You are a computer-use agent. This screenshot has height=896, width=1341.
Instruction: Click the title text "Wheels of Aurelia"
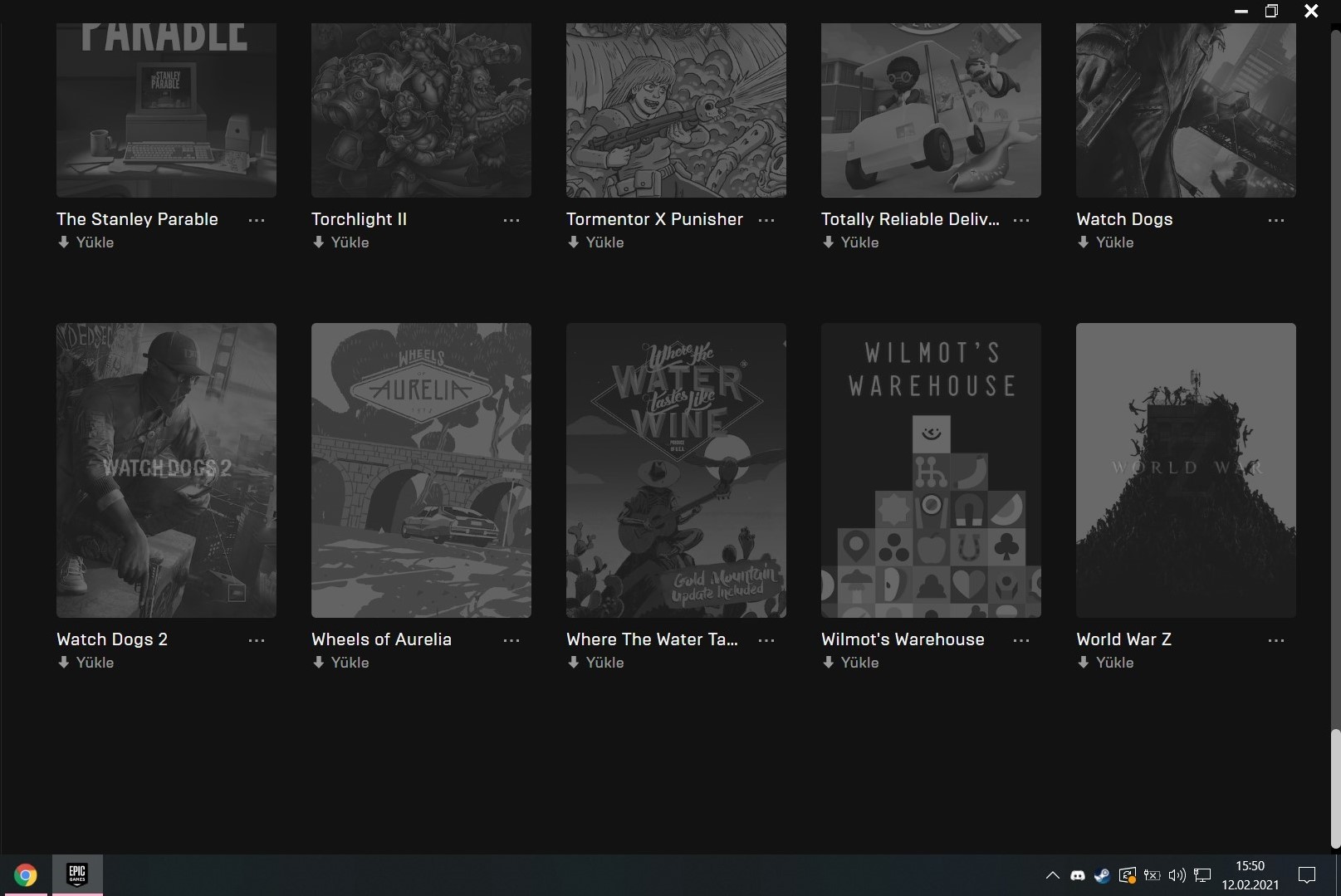(x=381, y=639)
